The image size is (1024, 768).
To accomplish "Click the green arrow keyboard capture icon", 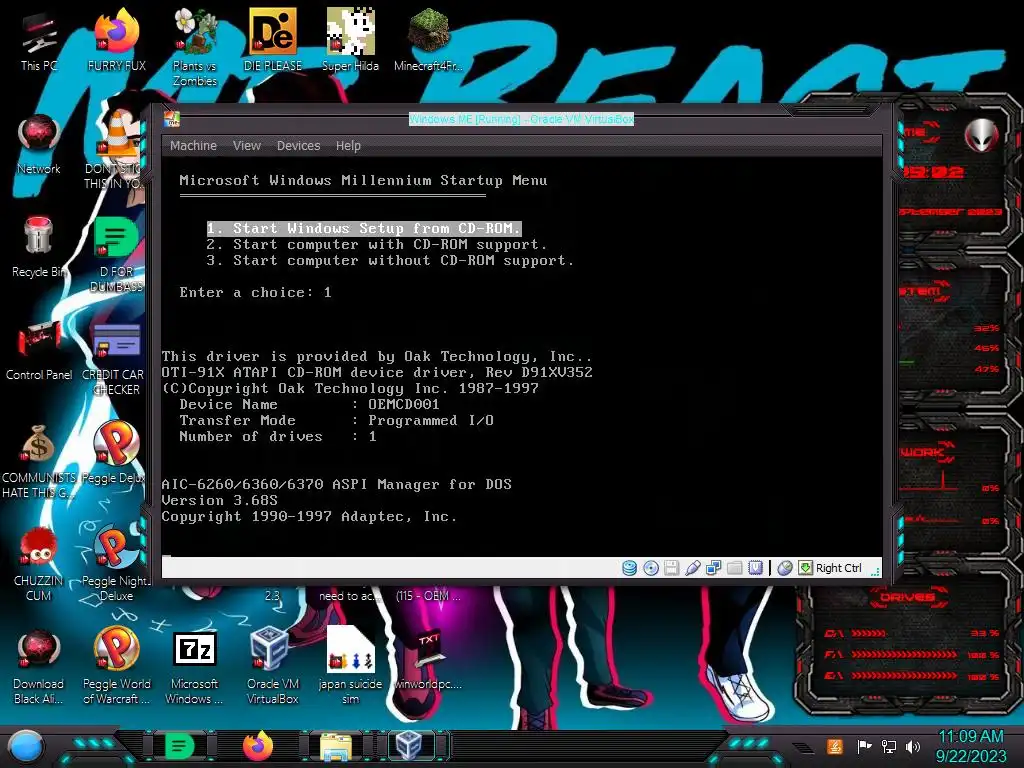I will point(805,568).
